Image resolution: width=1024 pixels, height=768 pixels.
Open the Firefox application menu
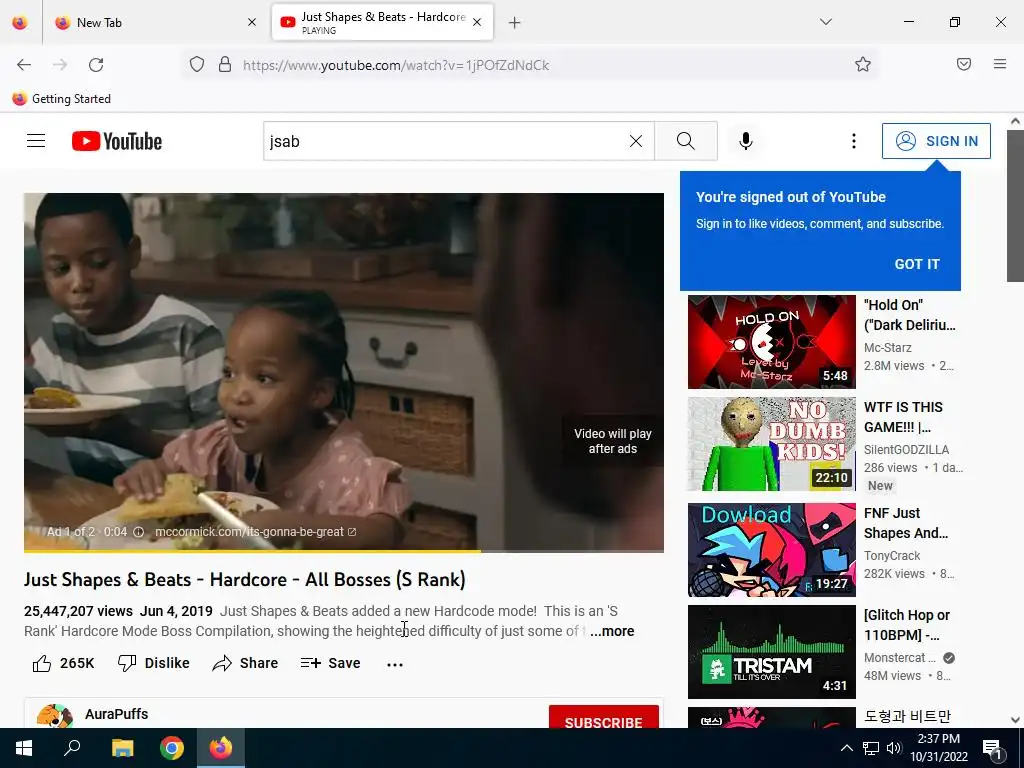coord(1000,64)
